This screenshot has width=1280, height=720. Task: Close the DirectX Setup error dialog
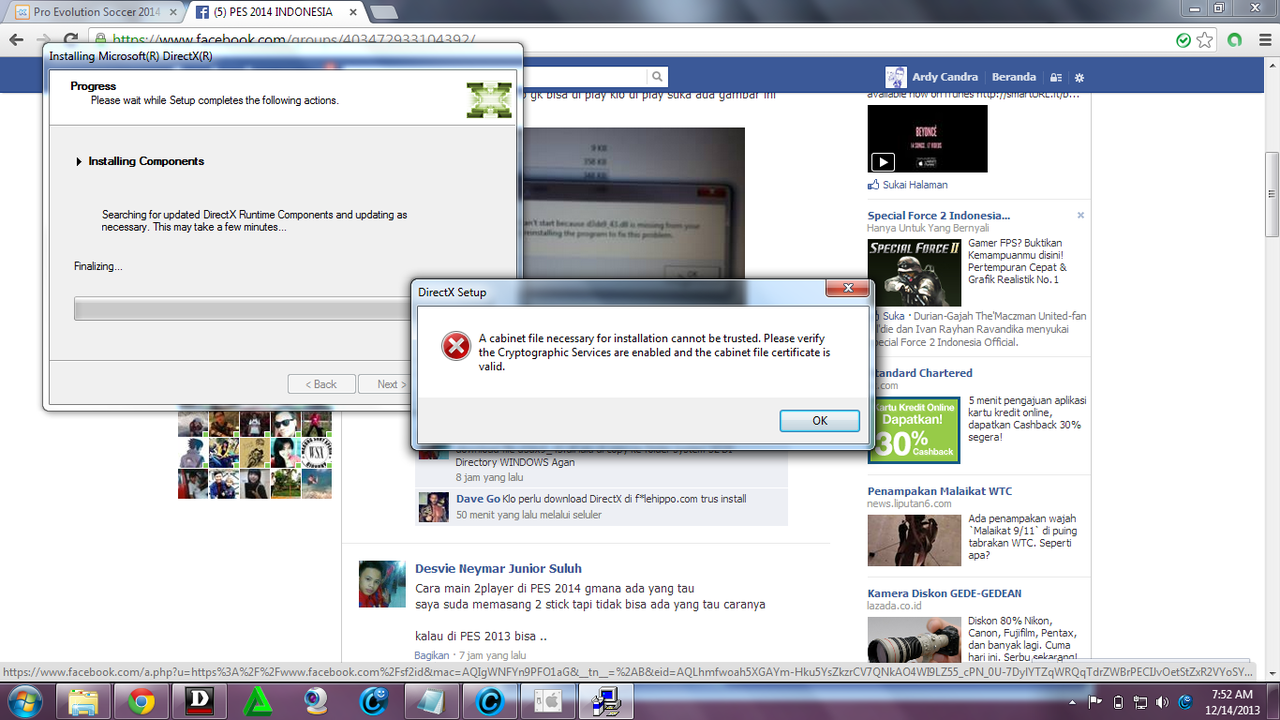coord(846,289)
